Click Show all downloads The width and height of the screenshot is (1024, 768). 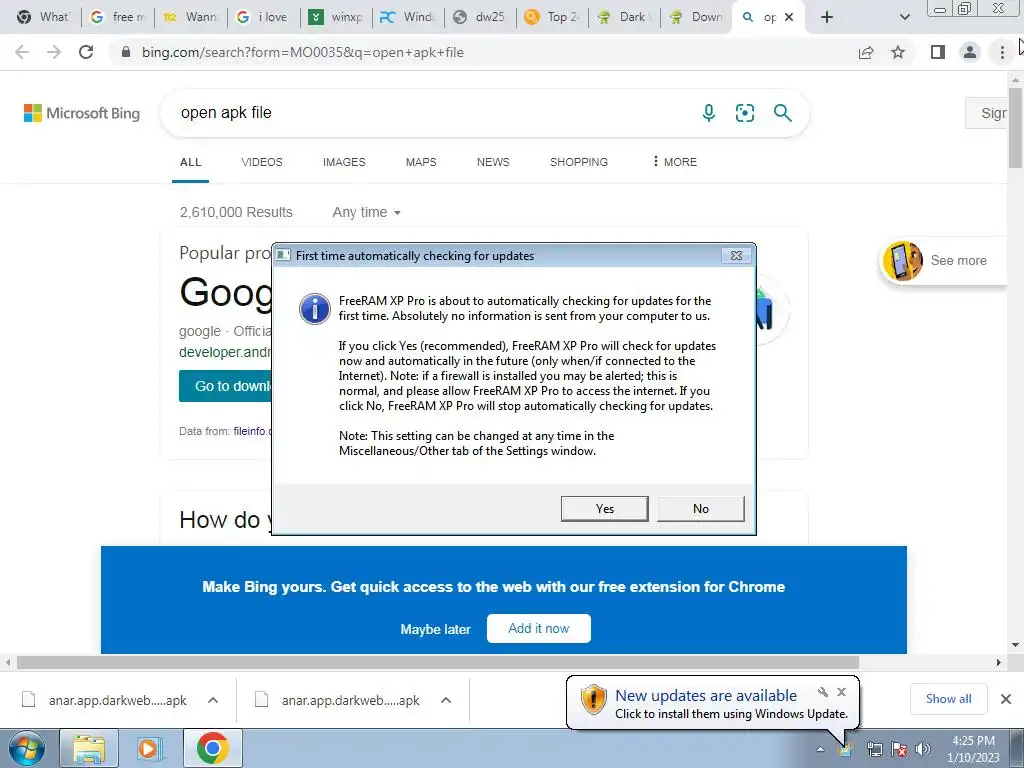[948, 699]
